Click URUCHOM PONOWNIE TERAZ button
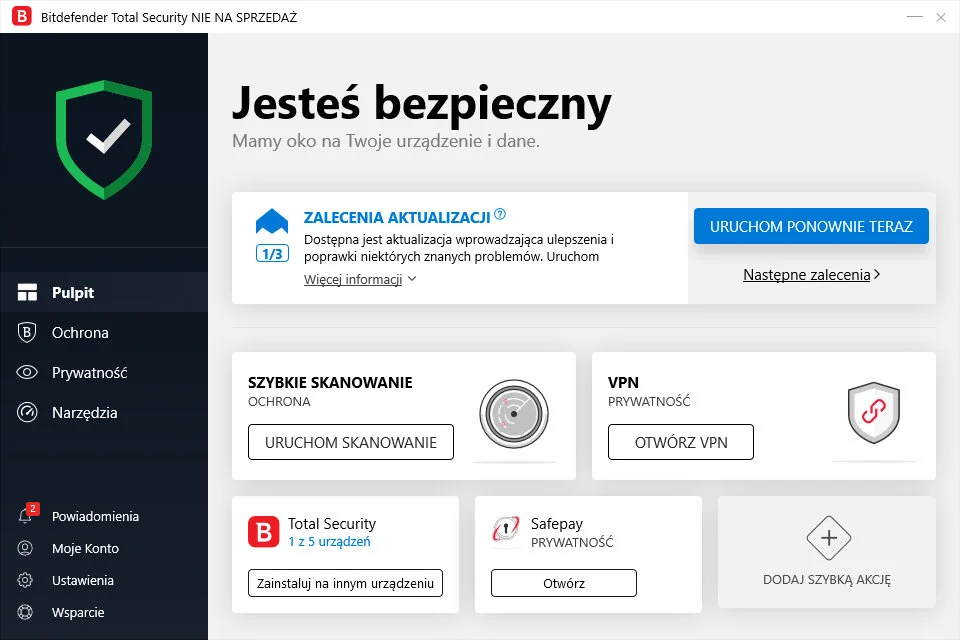This screenshot has width=960, height=640. point(811,226)
